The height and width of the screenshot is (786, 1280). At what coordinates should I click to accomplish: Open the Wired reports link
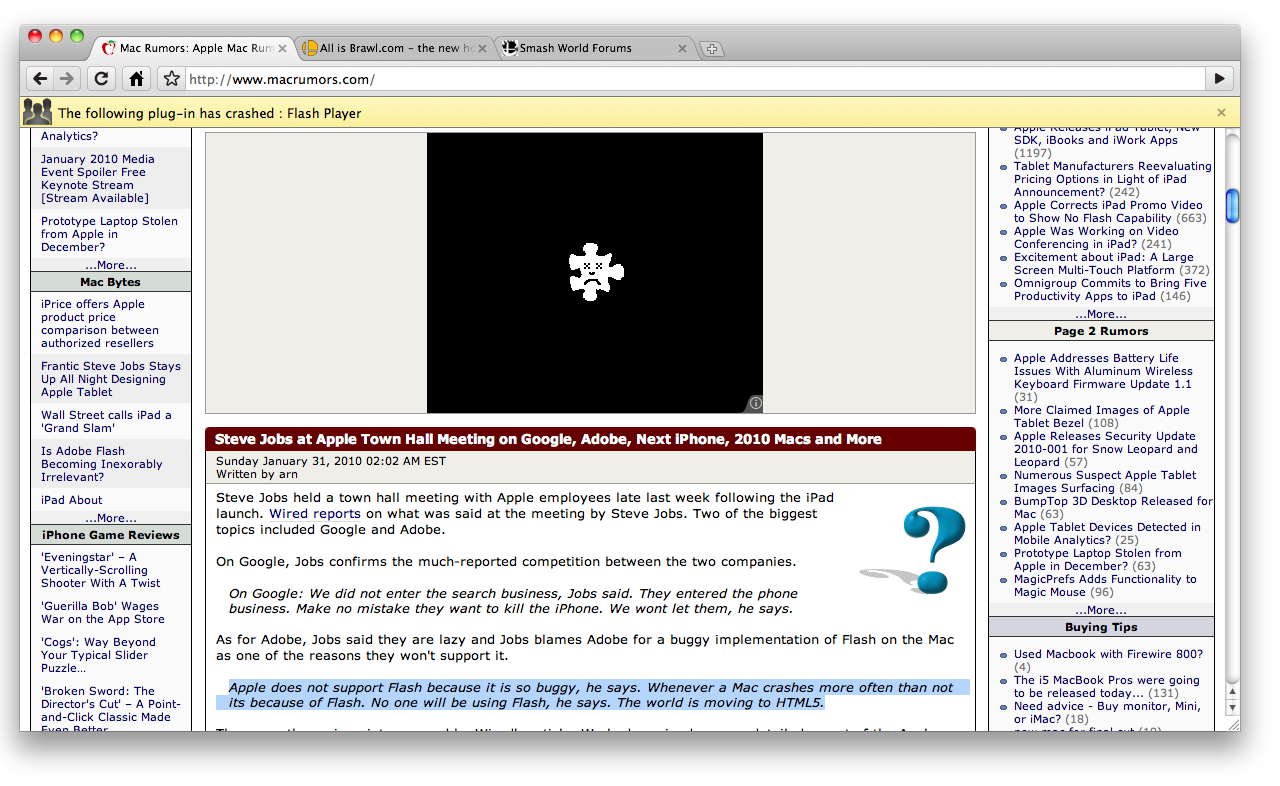[x=315, y=514]
